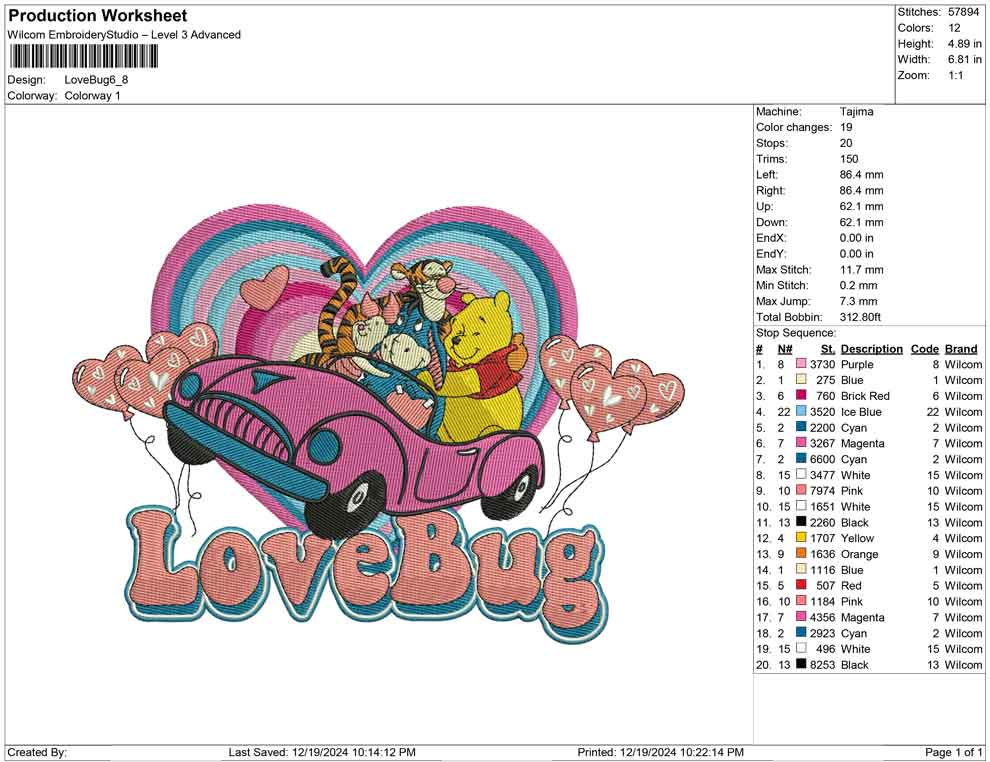Screen dimensions: 990x762
Task: Select the Blue 1116 swatch
Action: (801, 569)
